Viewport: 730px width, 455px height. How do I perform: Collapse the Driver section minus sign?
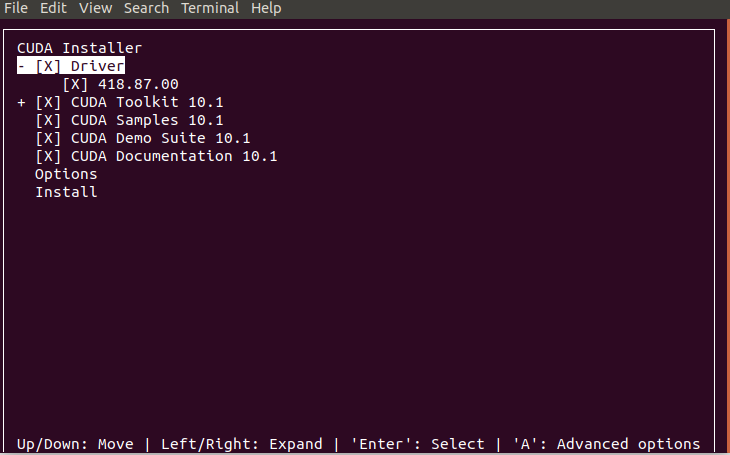point(21,66)
